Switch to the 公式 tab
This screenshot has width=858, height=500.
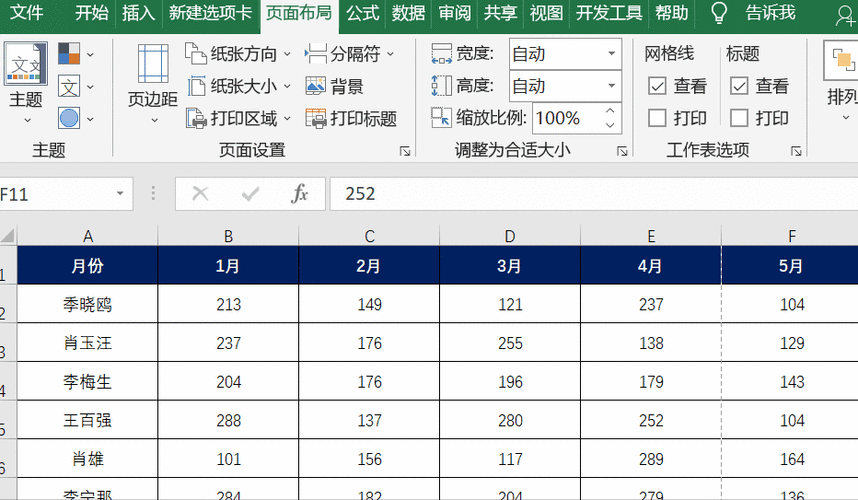(362, 12)
